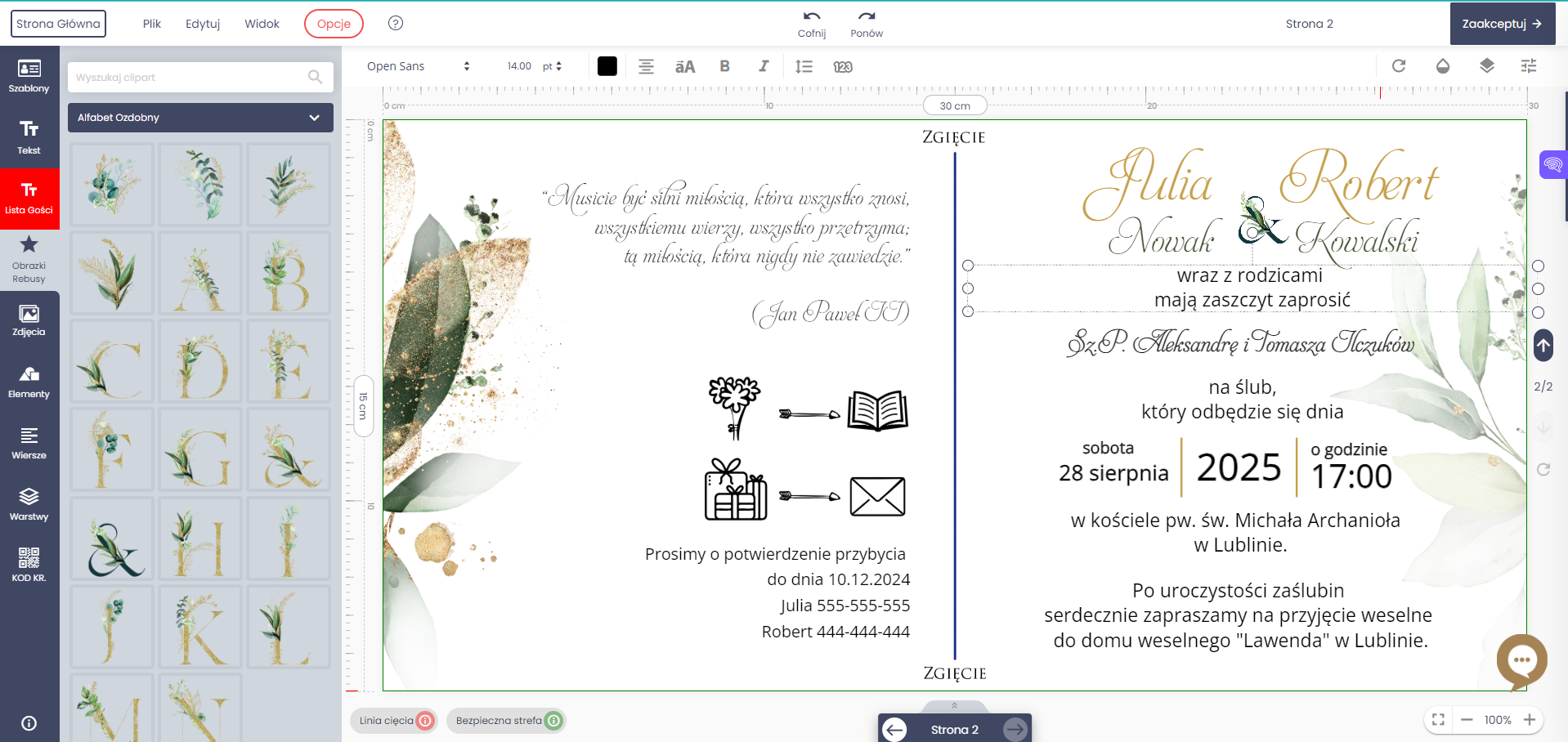Toggle italic text formatting
The image size is (1568, 742).
tap(764, 66)
